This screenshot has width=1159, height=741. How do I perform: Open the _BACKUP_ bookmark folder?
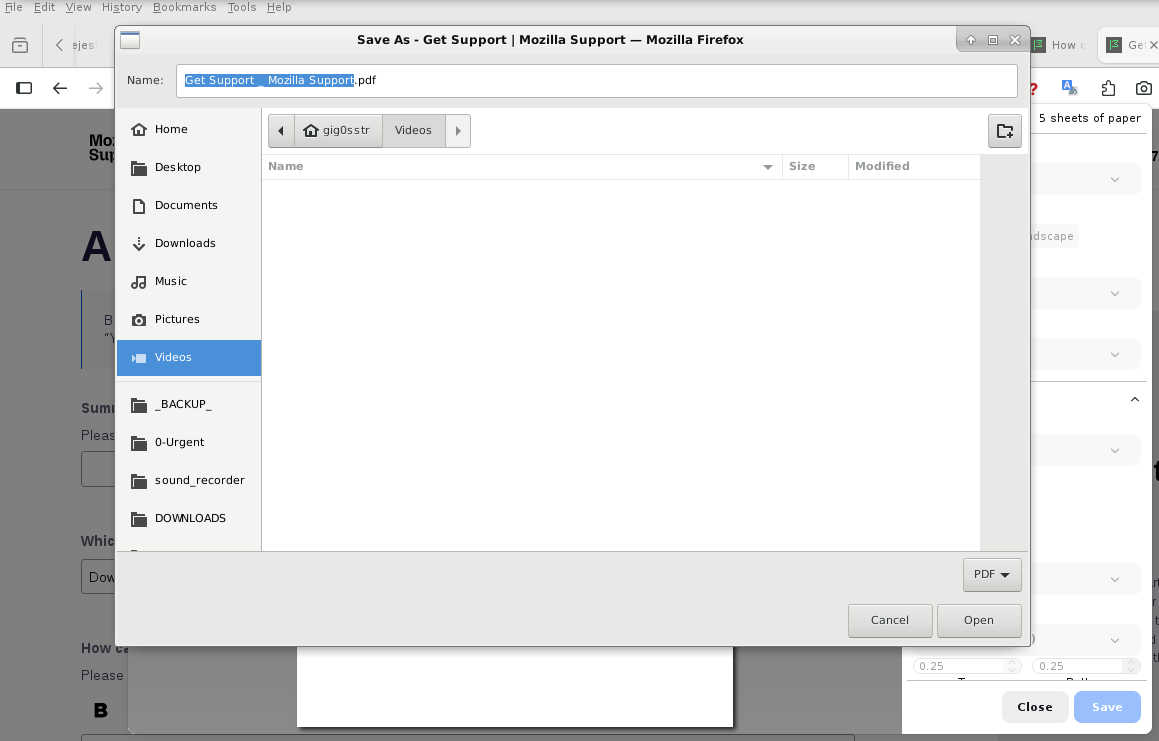pos(188,405)
